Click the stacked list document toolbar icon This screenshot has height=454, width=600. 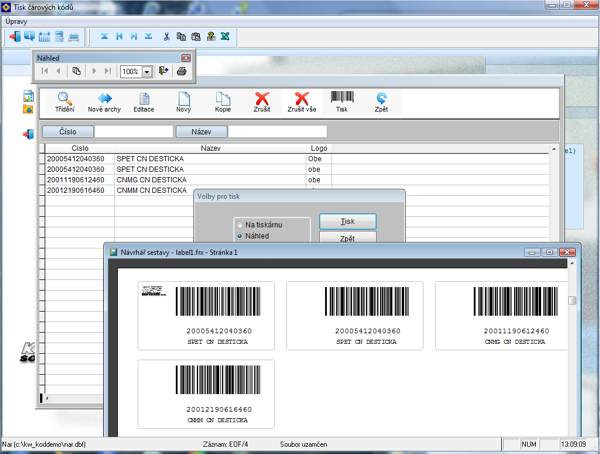59,37
